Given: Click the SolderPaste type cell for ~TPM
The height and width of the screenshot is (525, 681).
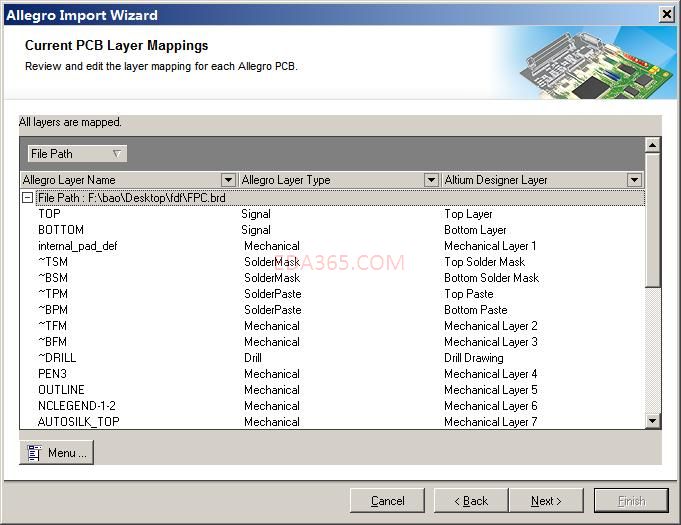Looking at the screenshot, I should pos(272,294).
